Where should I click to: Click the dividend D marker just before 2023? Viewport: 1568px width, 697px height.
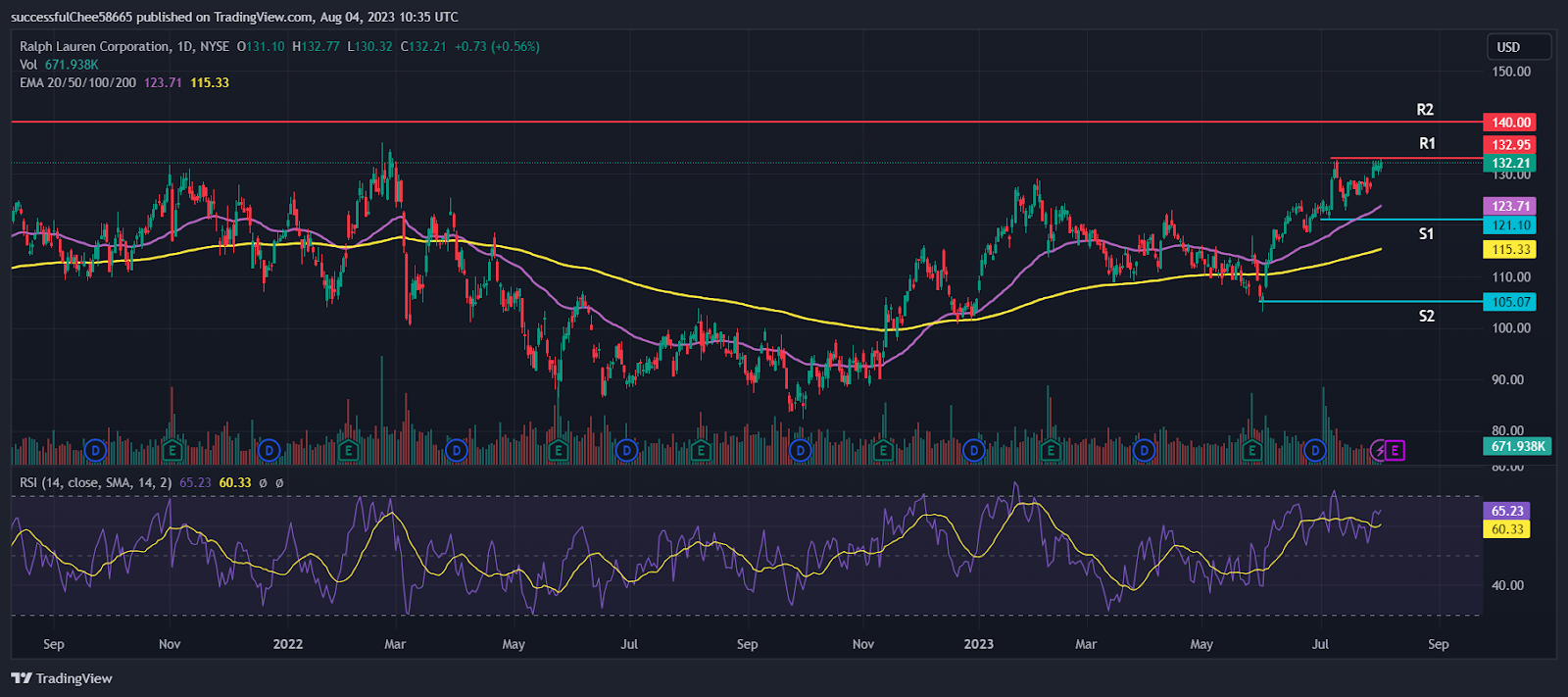[x=973, y=451]
